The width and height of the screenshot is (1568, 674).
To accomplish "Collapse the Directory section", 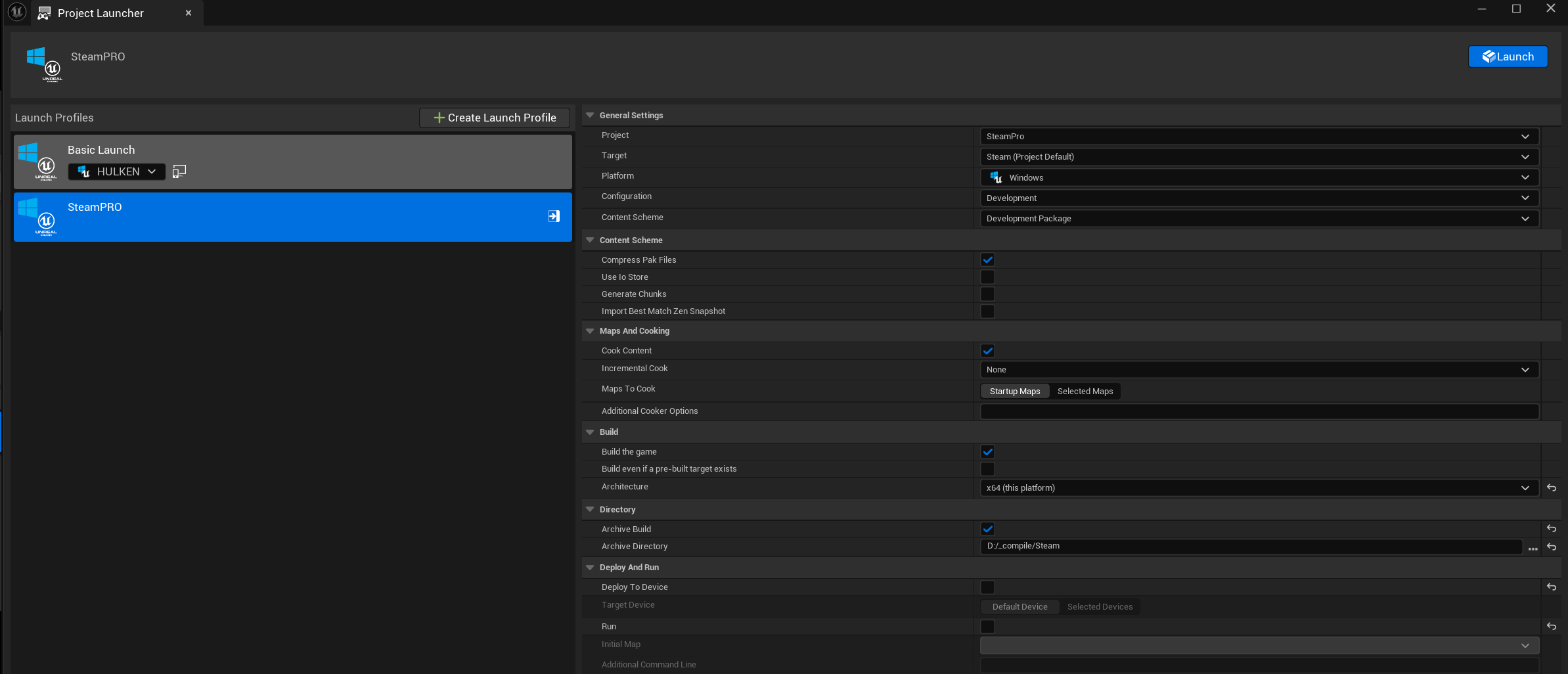I will coord(590,509).
